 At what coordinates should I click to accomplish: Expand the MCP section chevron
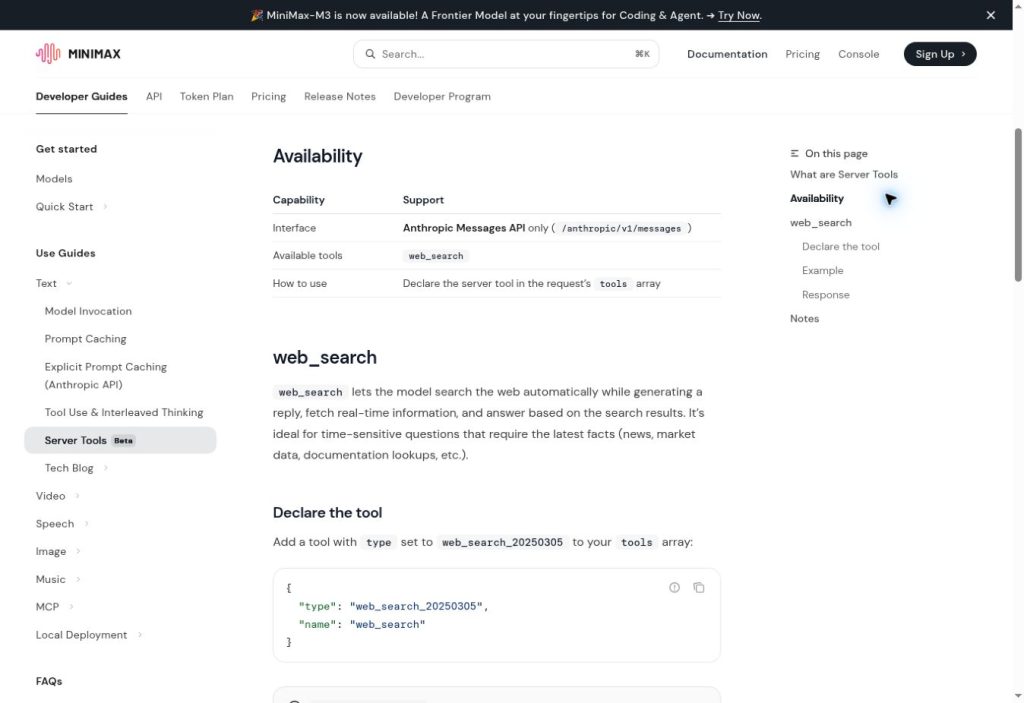click(x=71, y=607)
